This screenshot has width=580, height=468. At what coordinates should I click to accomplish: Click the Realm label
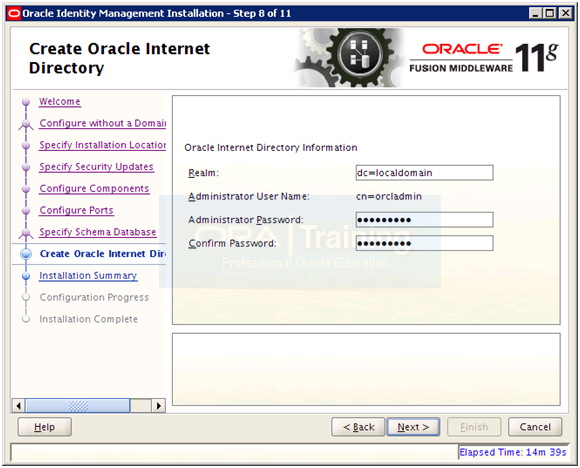coord(203,173)
